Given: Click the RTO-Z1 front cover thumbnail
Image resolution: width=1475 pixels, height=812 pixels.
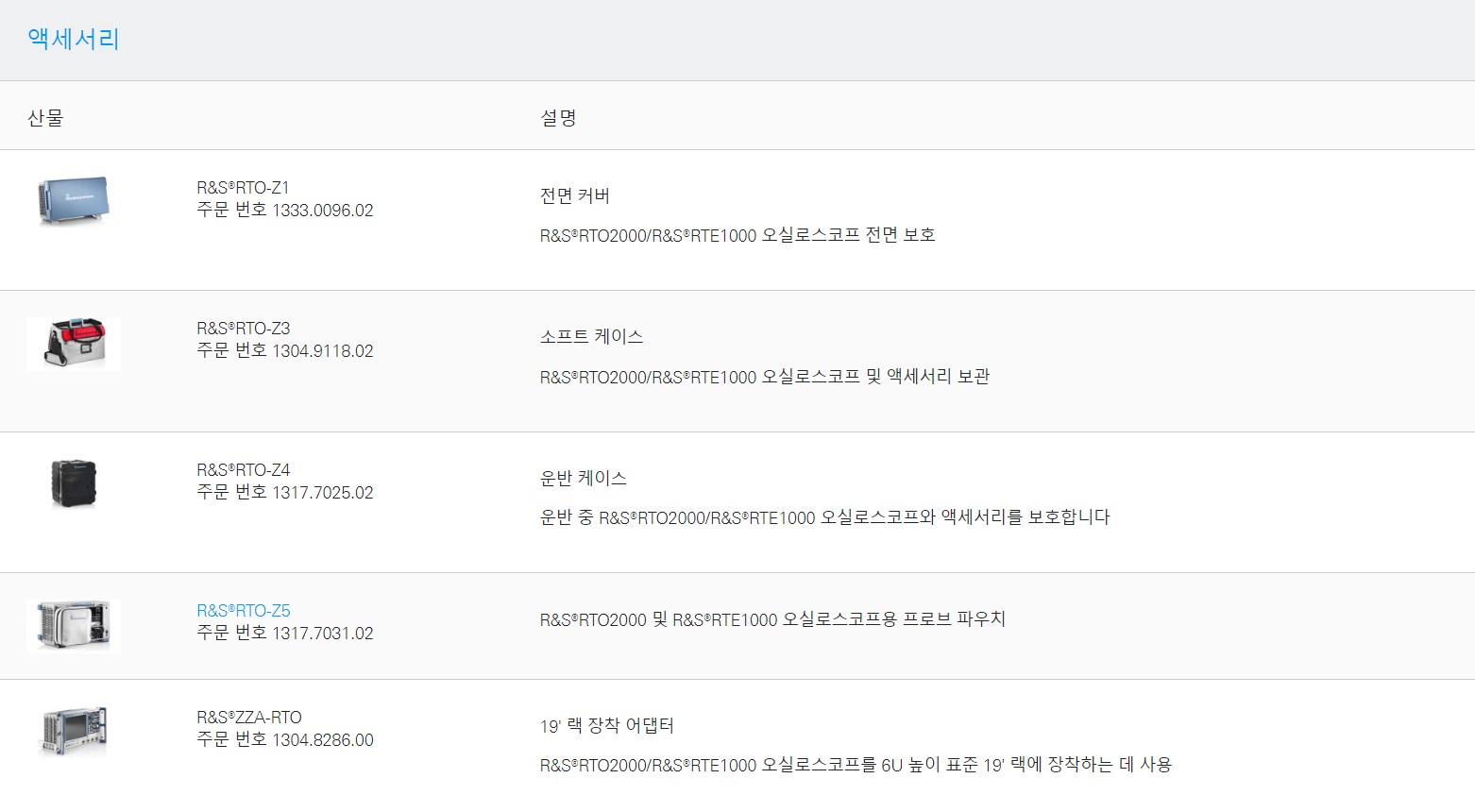Looking at the screenshot, I should pos(74,201).
